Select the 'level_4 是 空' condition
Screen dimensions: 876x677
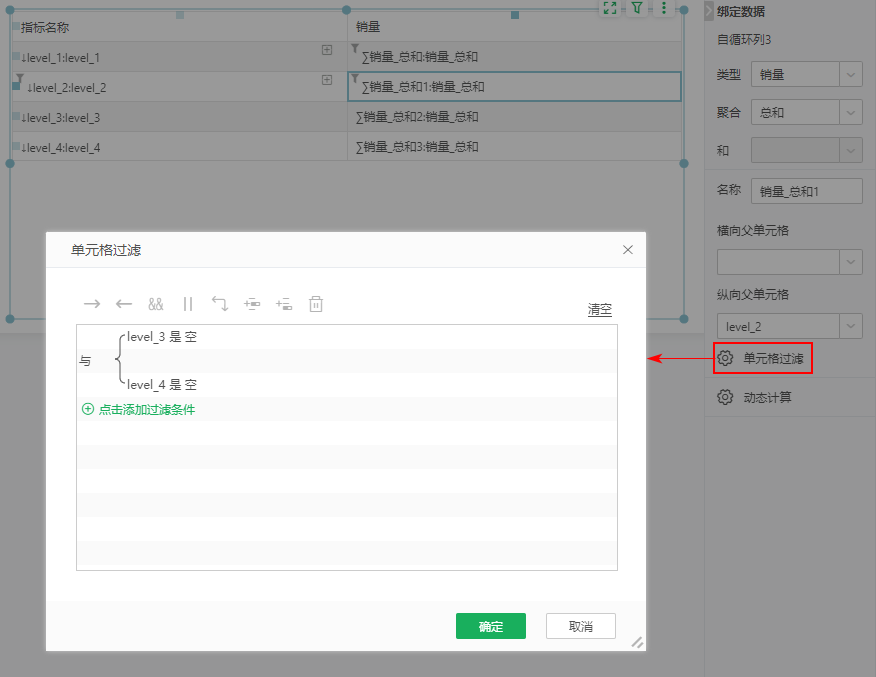tap(161, 384)
